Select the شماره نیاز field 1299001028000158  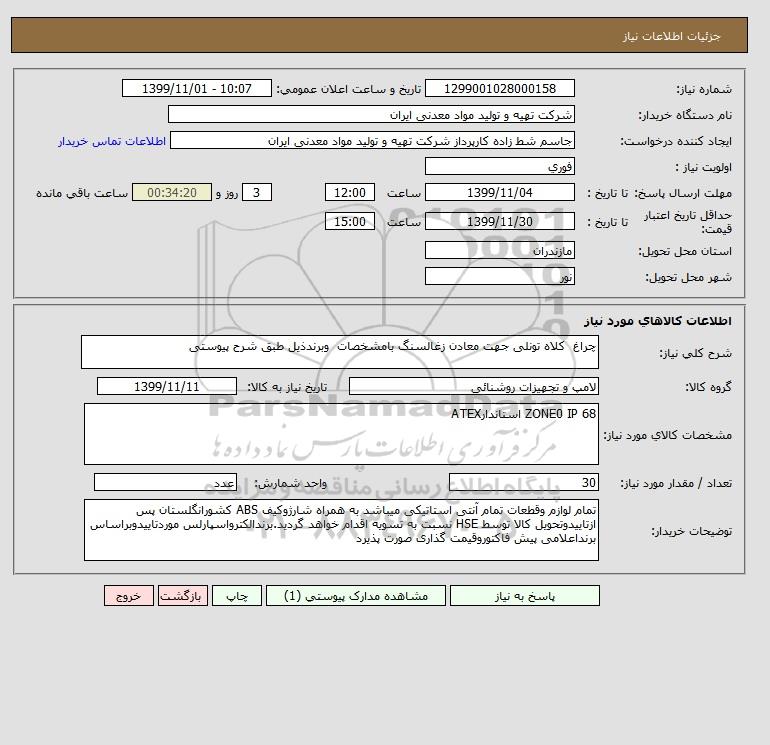pyautogui.click(x=499, y=88)
